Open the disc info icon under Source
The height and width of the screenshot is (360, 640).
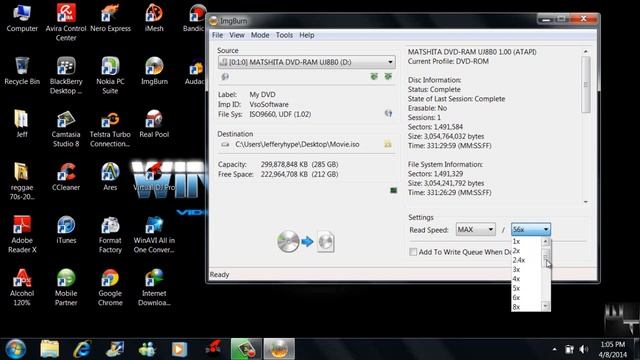tap(224, 77)
